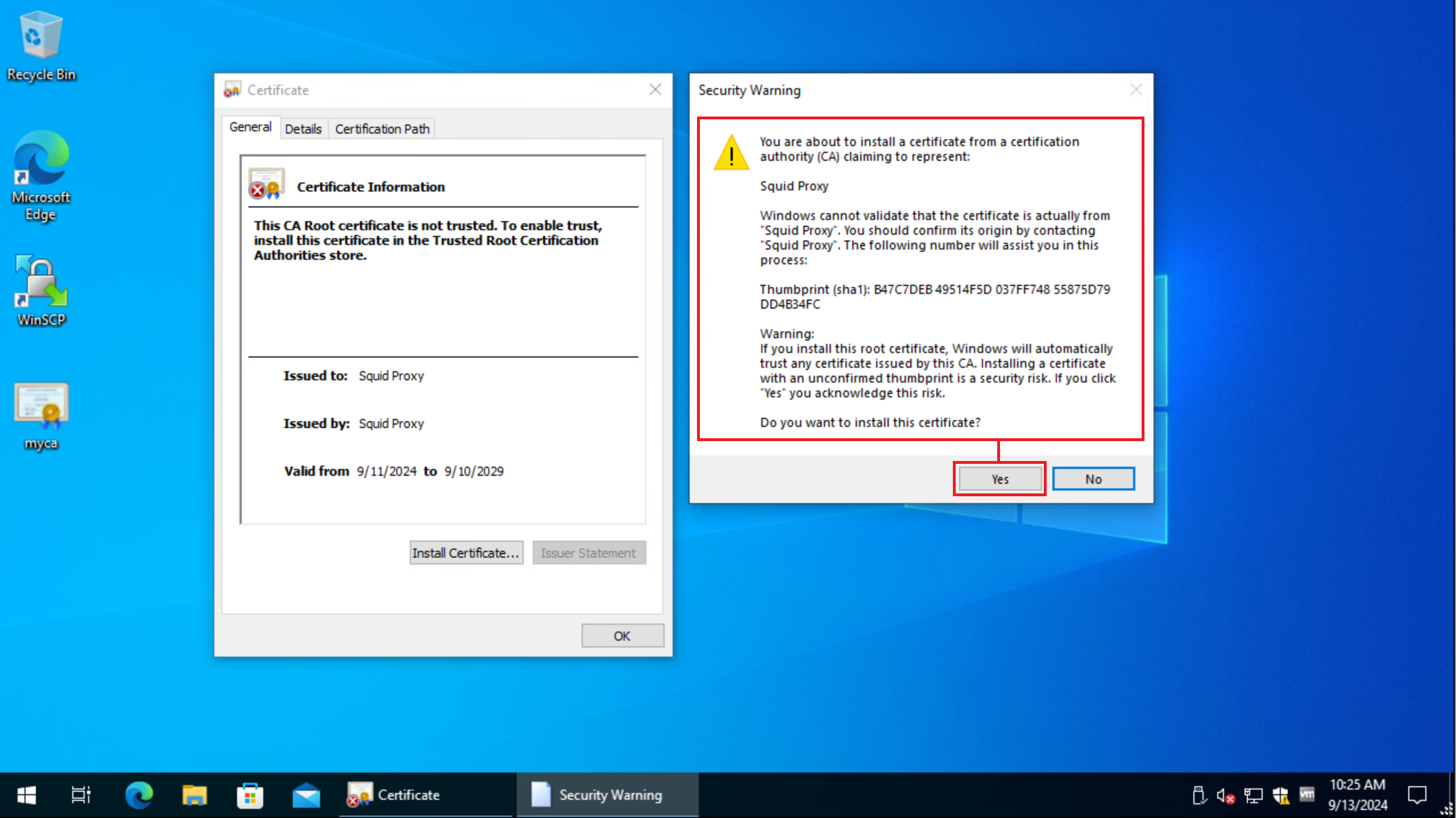Open the notification center icon
The height and width of the screenshot is (818, 1456).
[1417, 795]
